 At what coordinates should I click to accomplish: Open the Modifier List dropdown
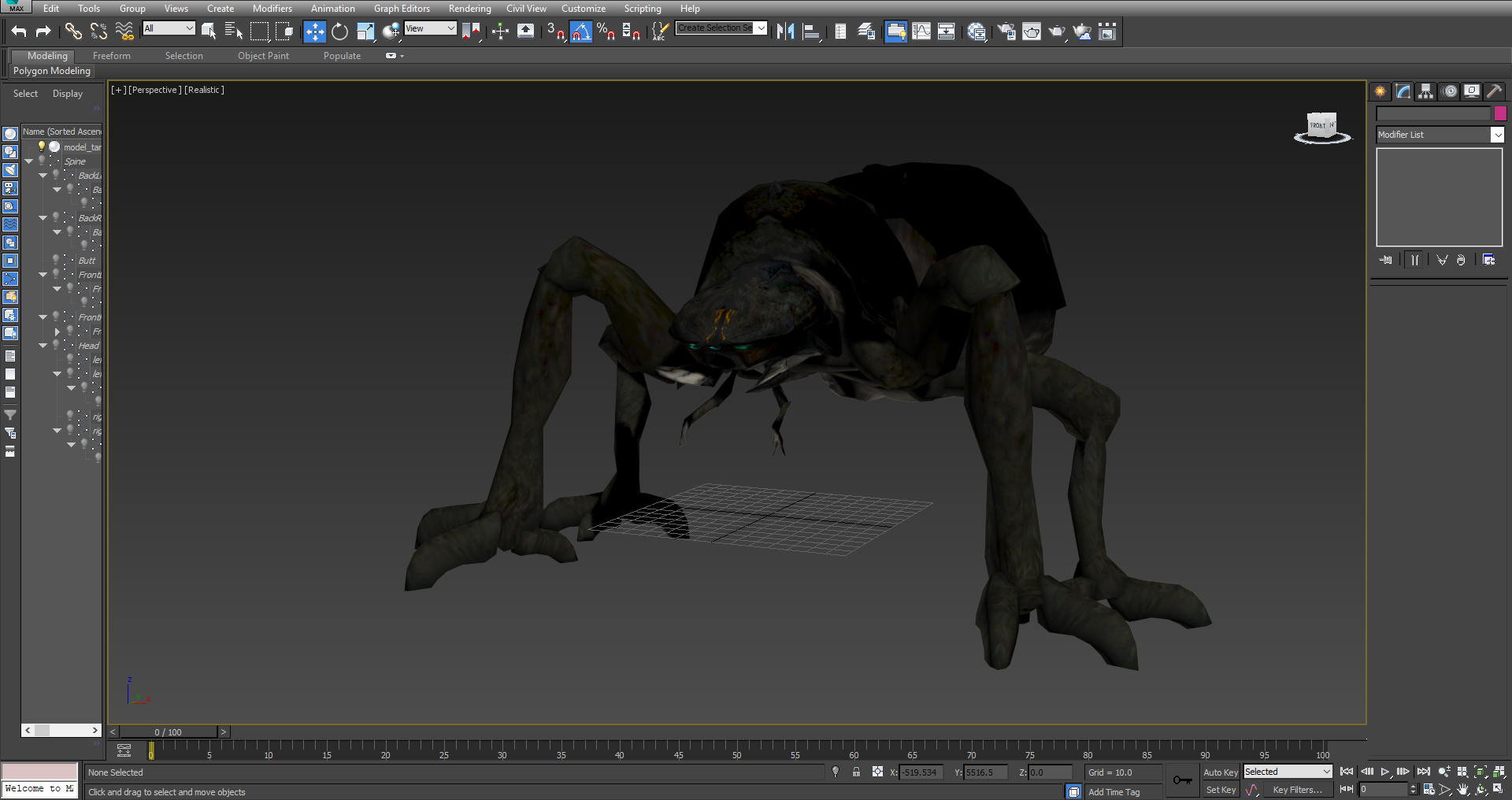pyautogui.click(x=1440, y=135)
